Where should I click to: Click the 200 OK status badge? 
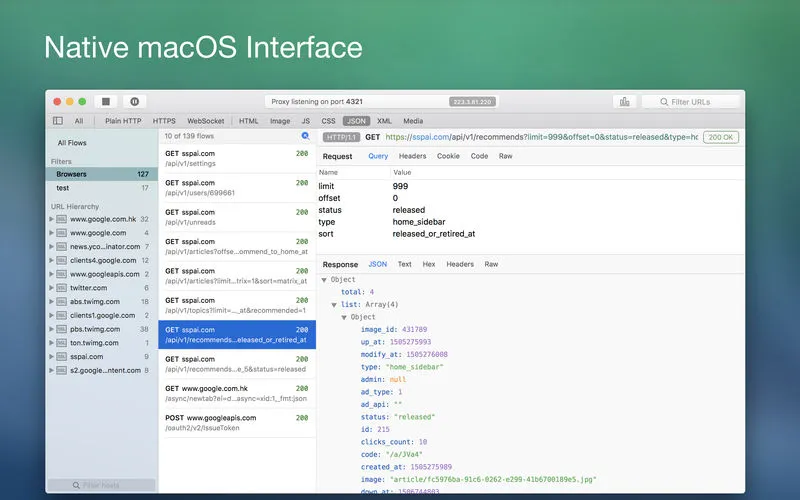click(720, 137)
